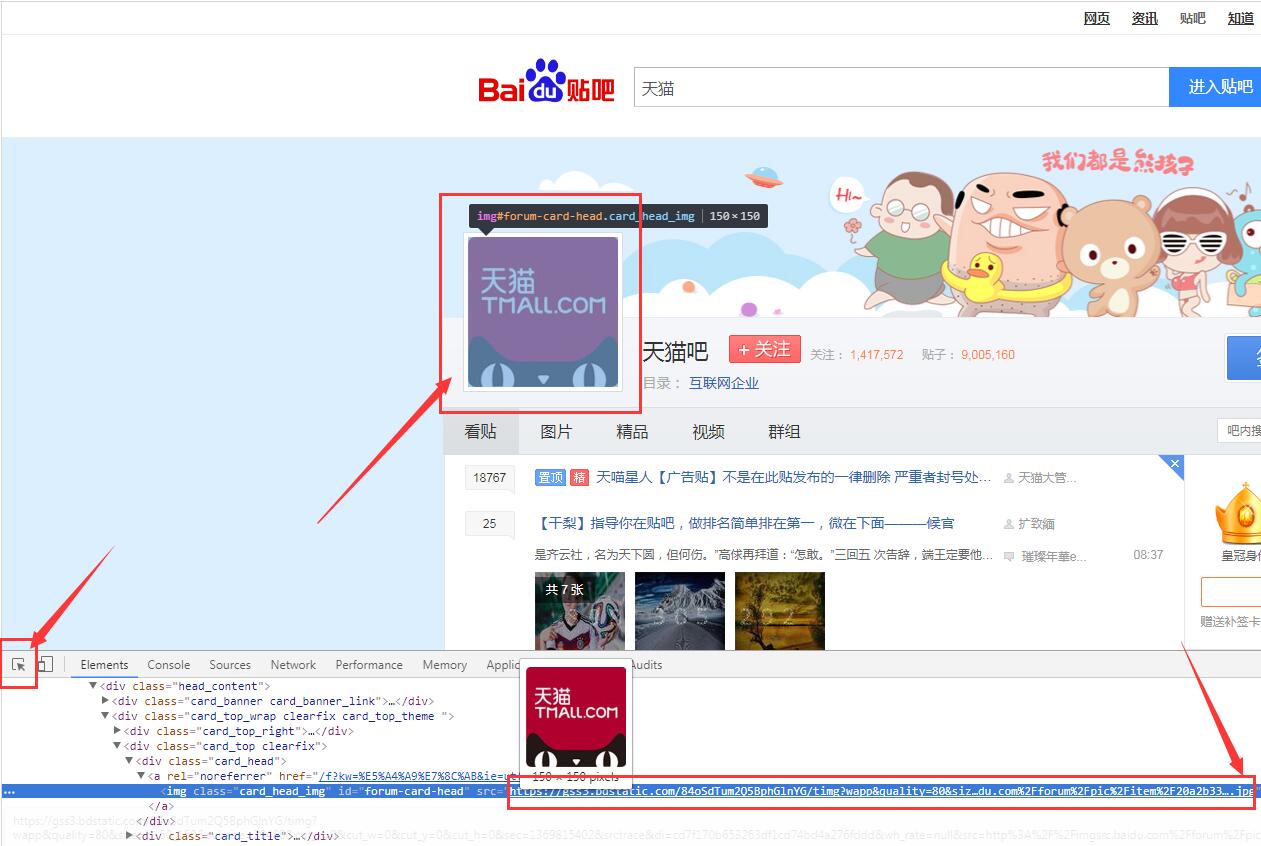Click the red 精 badge on the pinned post
This screenshot has width=1261, height=846.
pos(579,478)
